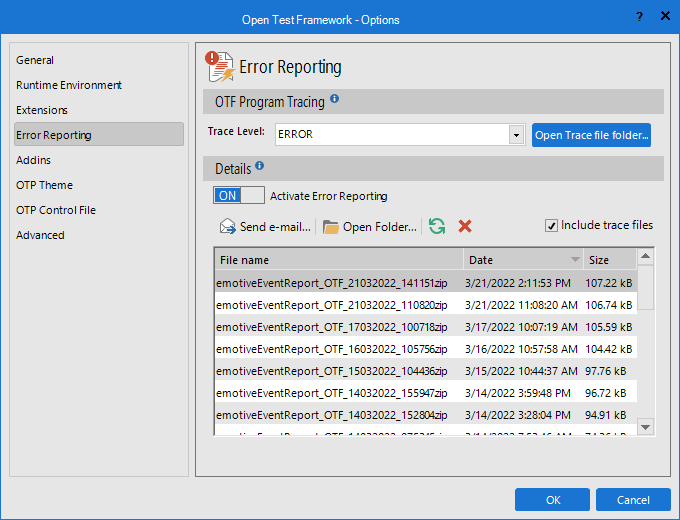680x520 pixels.
Task: Select emotiveEventReport_OTF_17032022_100718.zip row
Action: 426,327
